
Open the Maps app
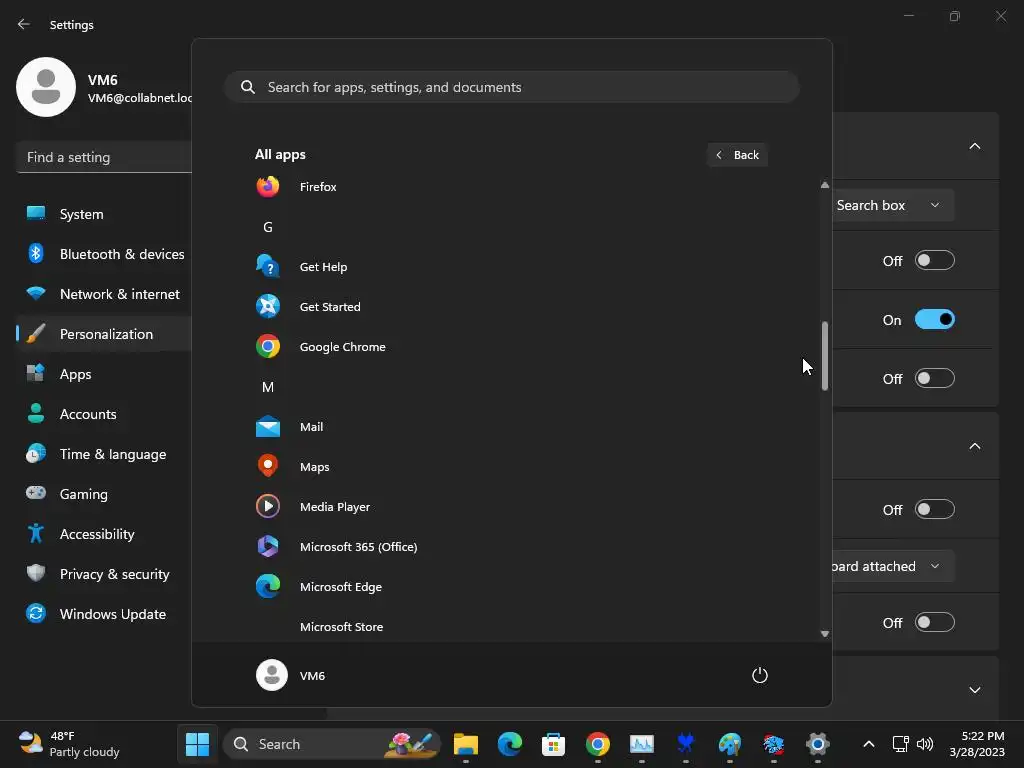coord(511,466)
